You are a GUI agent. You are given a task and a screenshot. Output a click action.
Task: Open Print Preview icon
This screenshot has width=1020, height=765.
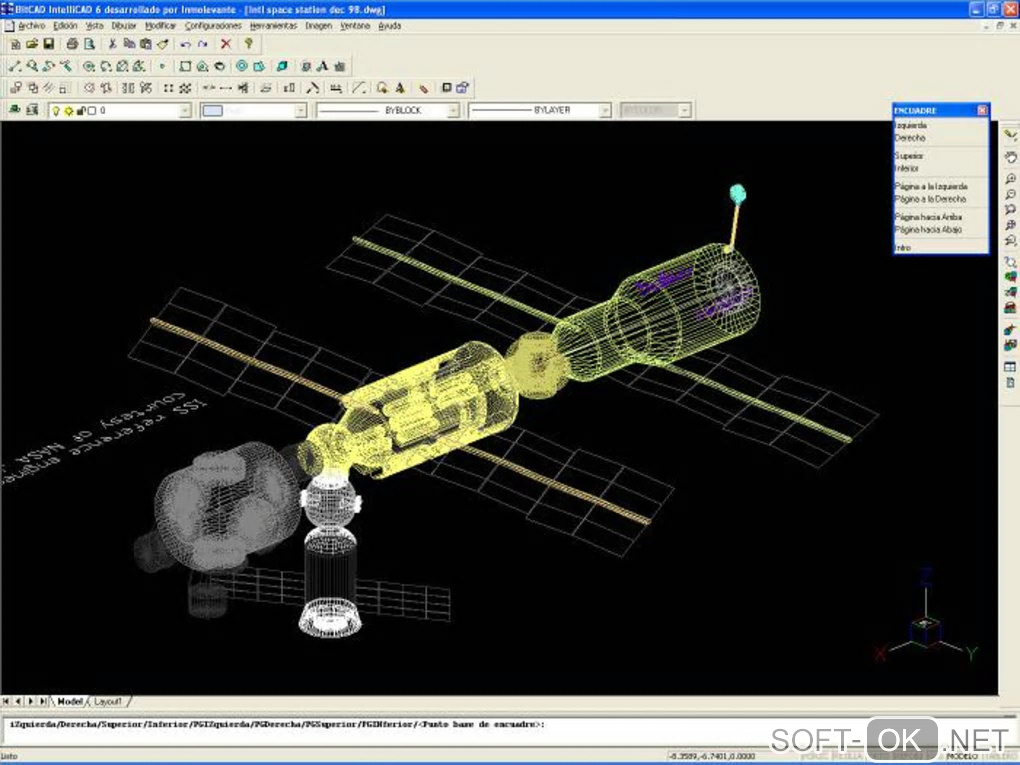tap(89, 44)
